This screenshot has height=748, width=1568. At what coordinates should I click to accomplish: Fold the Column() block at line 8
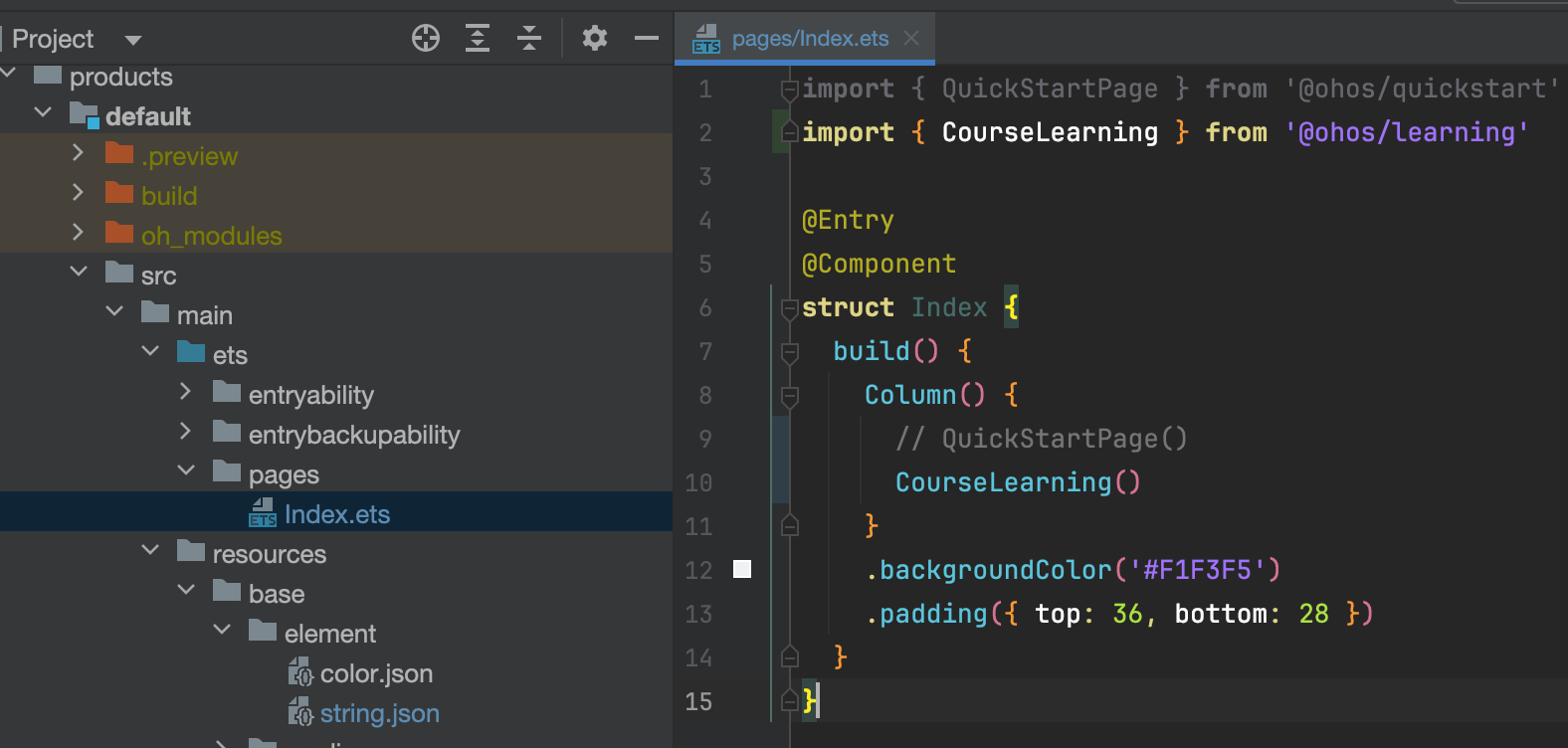pos(790,395)
